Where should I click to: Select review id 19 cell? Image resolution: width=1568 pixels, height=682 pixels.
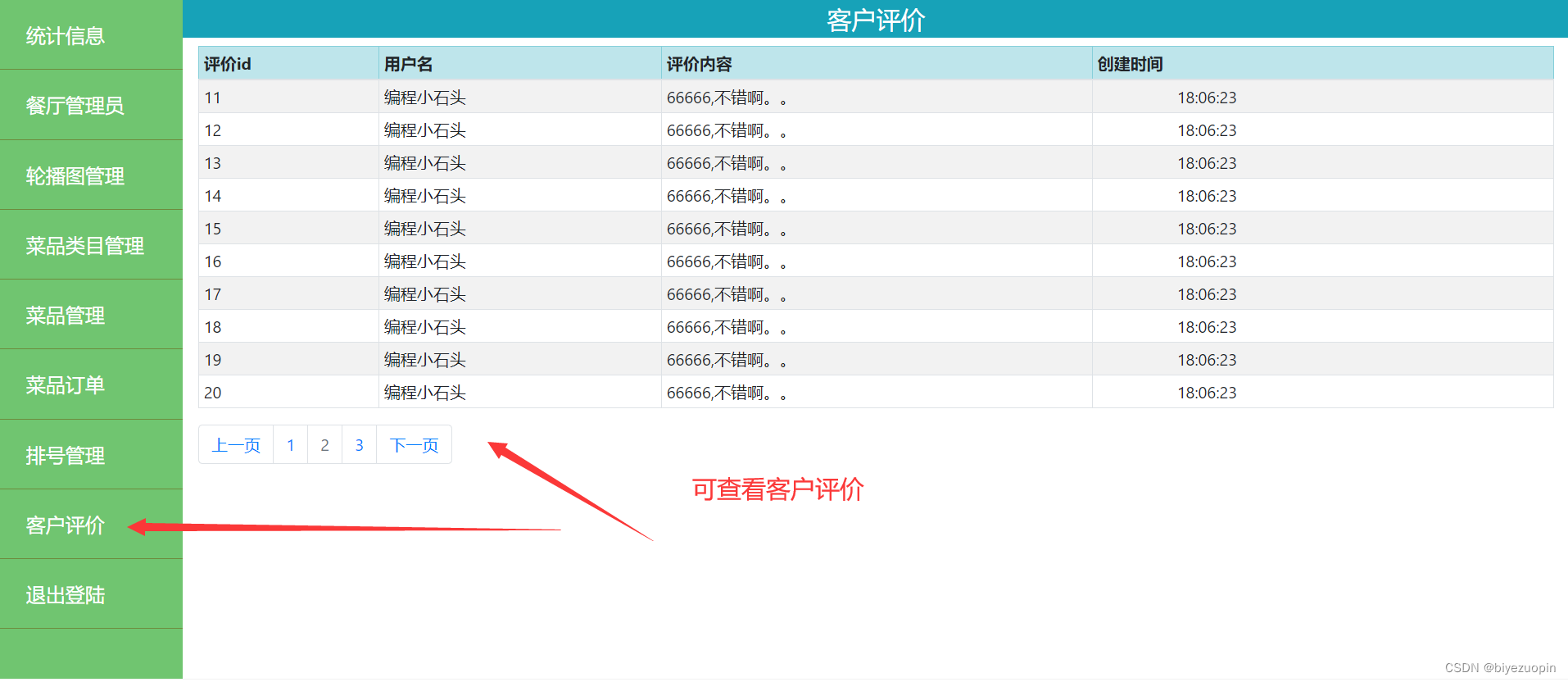288,359
